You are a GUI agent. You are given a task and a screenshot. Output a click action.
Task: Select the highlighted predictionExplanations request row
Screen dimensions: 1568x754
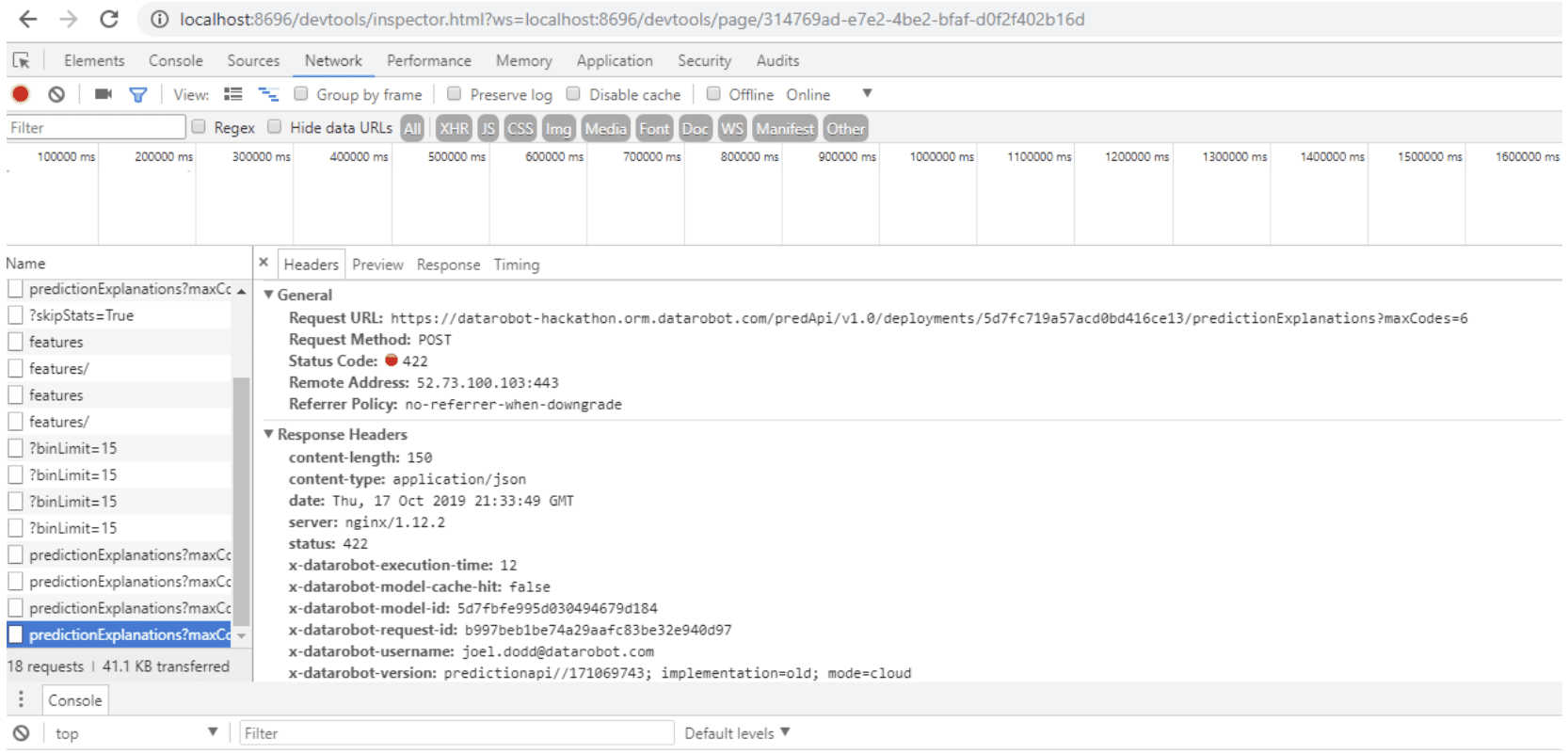tap(119, 634)
